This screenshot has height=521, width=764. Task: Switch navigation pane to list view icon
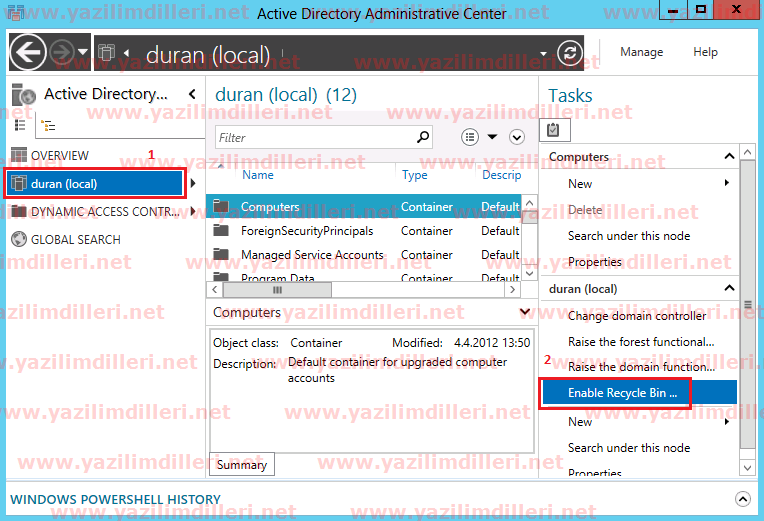coord(20,126)
